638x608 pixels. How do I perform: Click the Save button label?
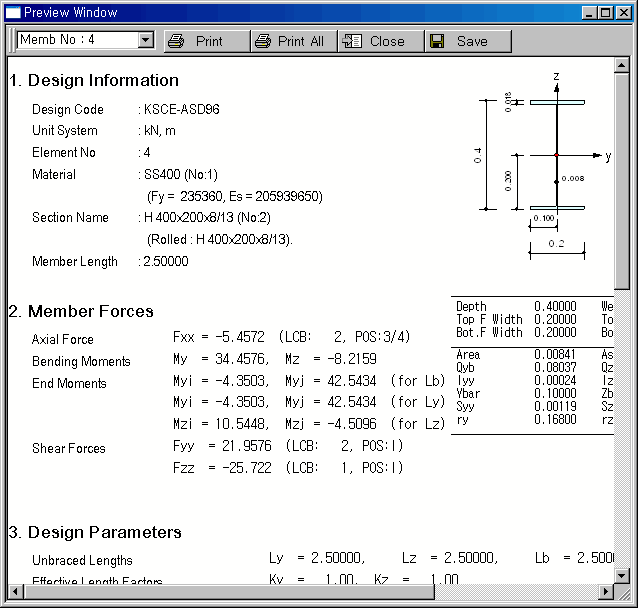(x=472, y=41)
